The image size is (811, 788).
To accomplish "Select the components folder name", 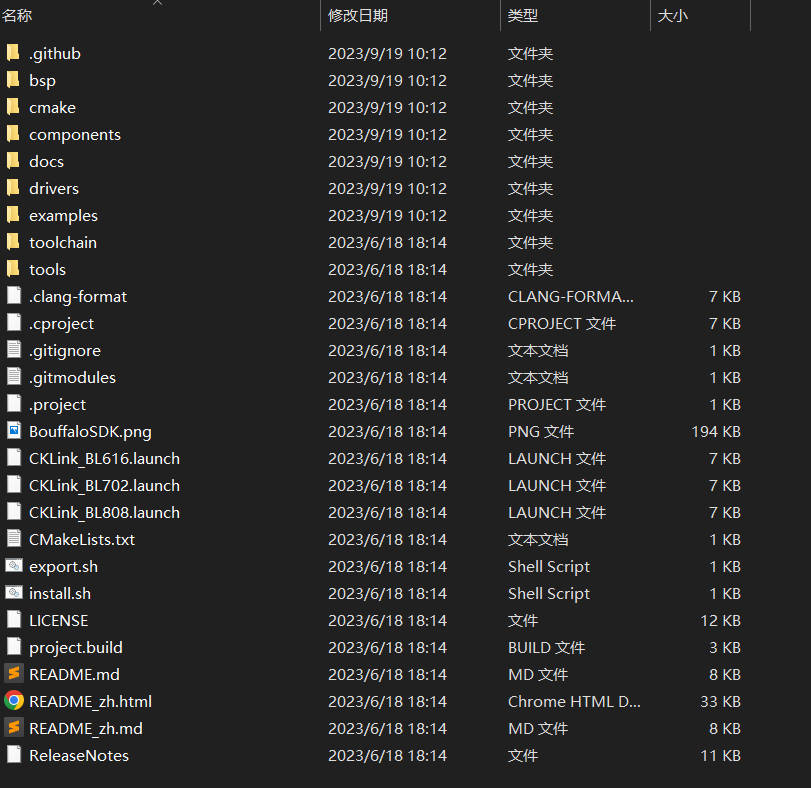I will 75,135.
